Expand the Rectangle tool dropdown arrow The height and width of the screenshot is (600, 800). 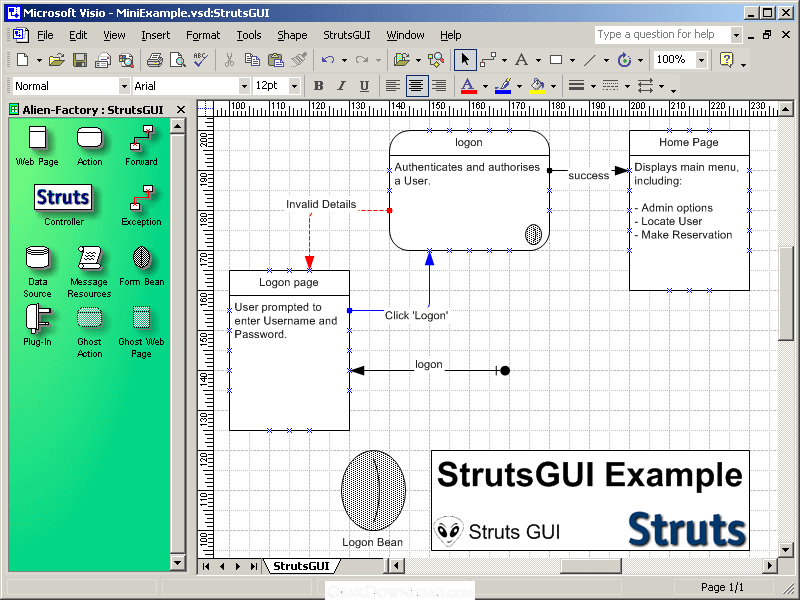(572, 60)
